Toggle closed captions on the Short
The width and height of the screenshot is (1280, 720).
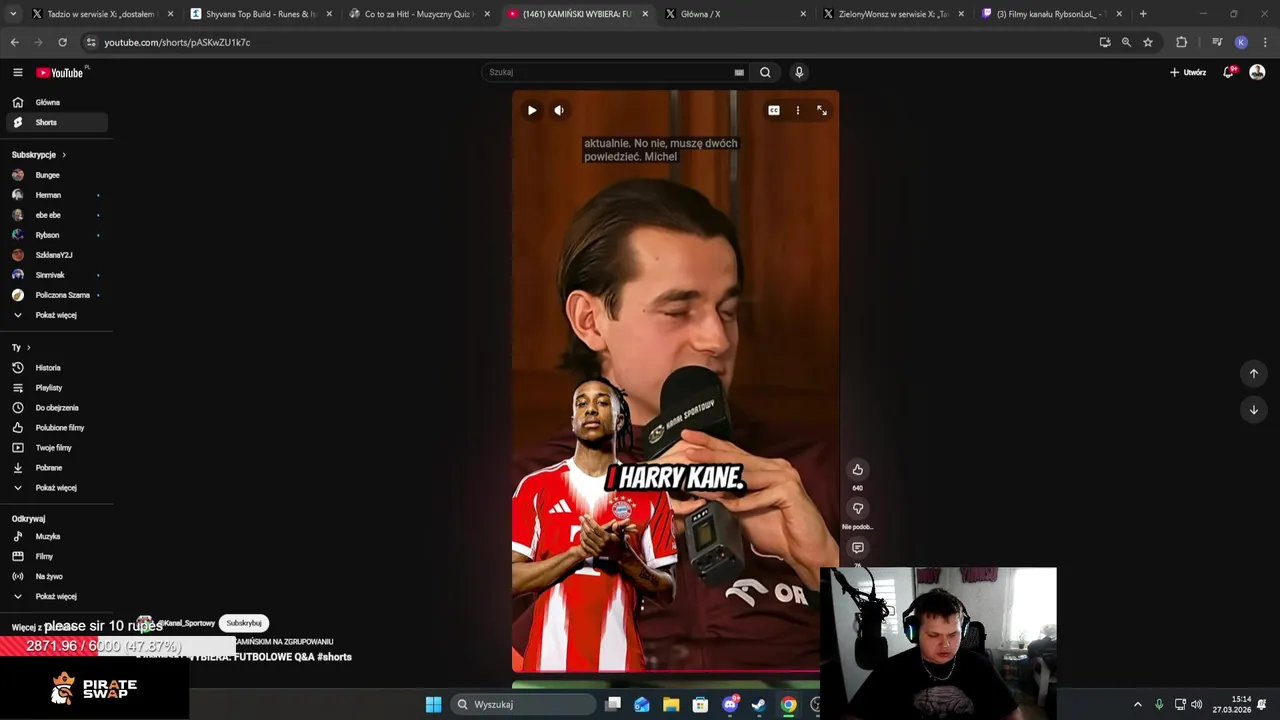pyautogui.click(x=774, y=110)
